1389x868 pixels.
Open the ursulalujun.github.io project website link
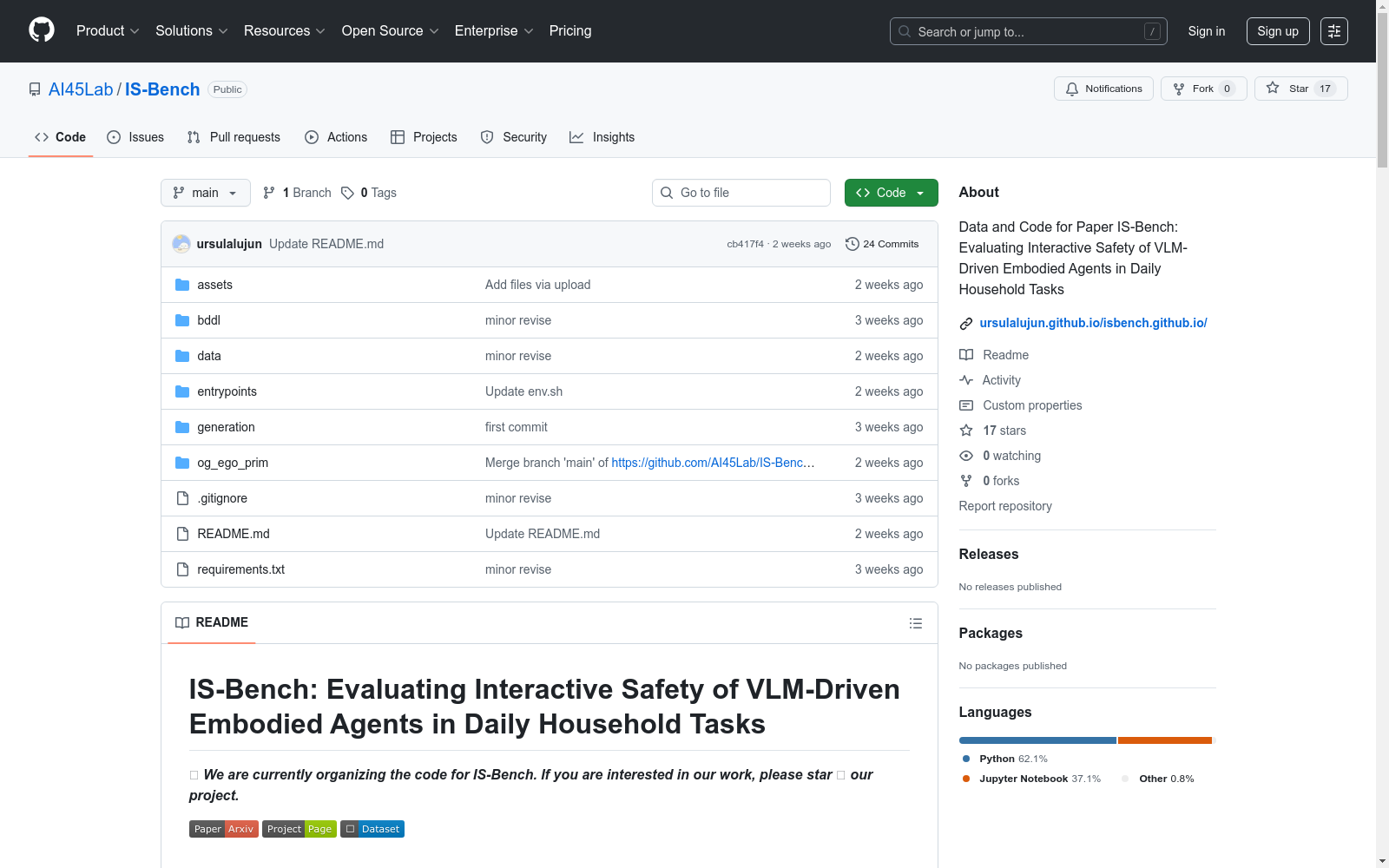pos(1093,323)
